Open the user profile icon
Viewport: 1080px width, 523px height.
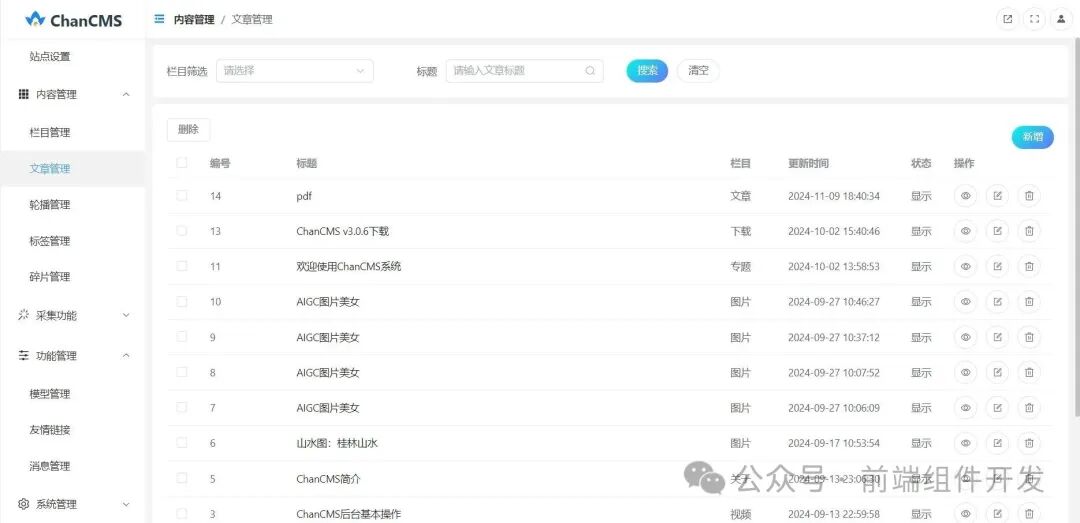click(x=1061, y=19)
